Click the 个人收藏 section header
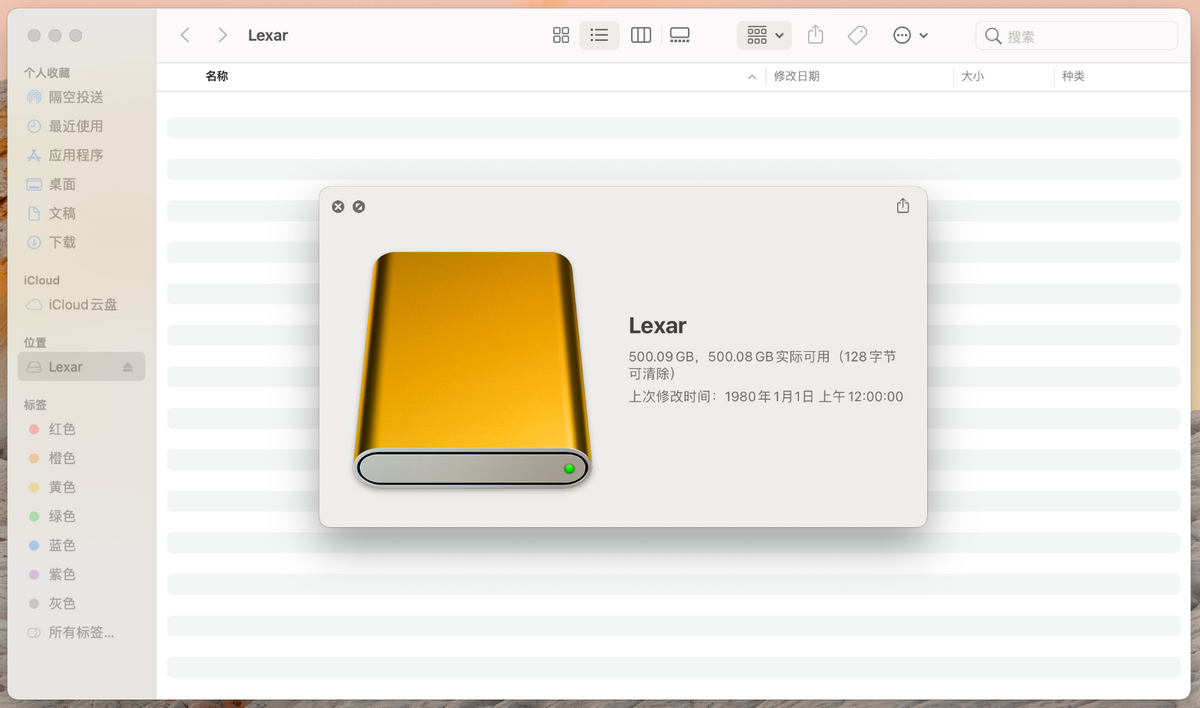Screen dimensions: 1200x708 [x=47, y=73]
